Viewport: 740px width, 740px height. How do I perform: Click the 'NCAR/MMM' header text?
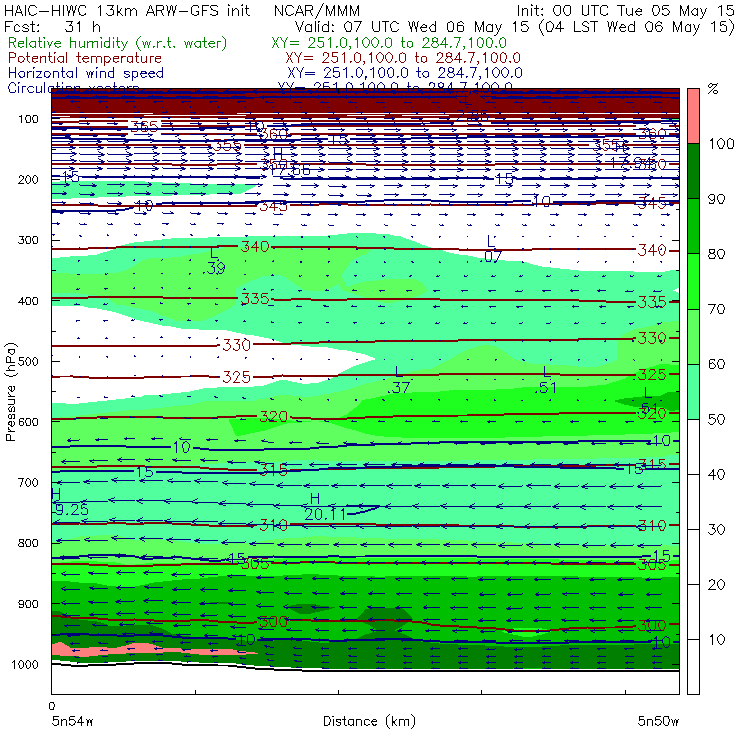pyautogui.click(x=317, y=10)
